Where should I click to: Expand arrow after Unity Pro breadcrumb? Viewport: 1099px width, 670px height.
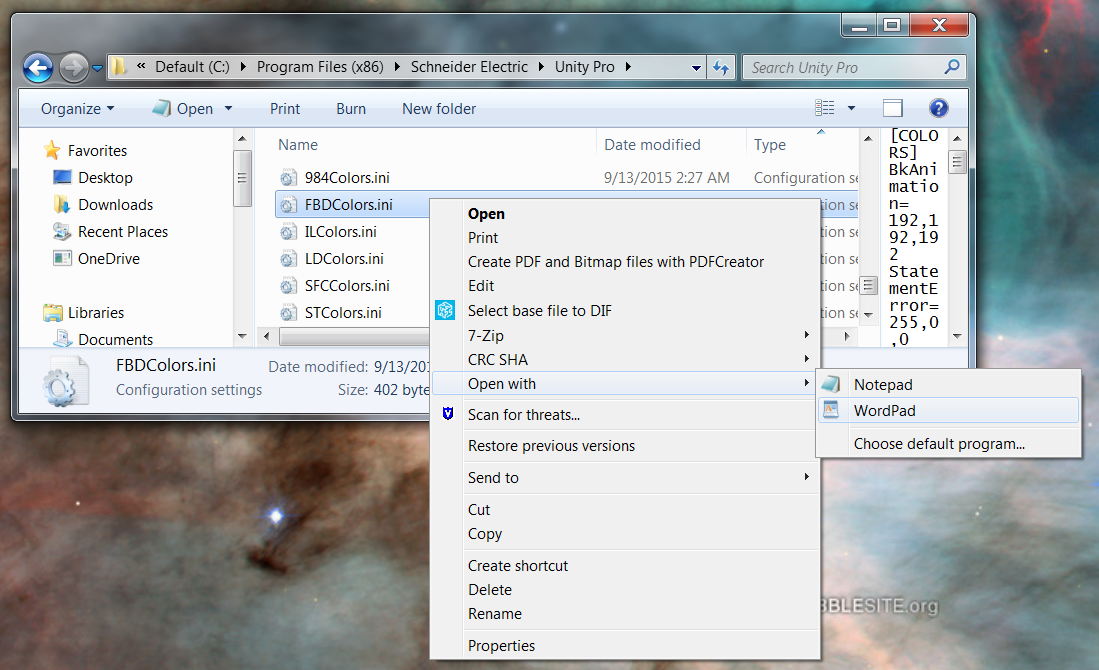click(x=628, y=67)
